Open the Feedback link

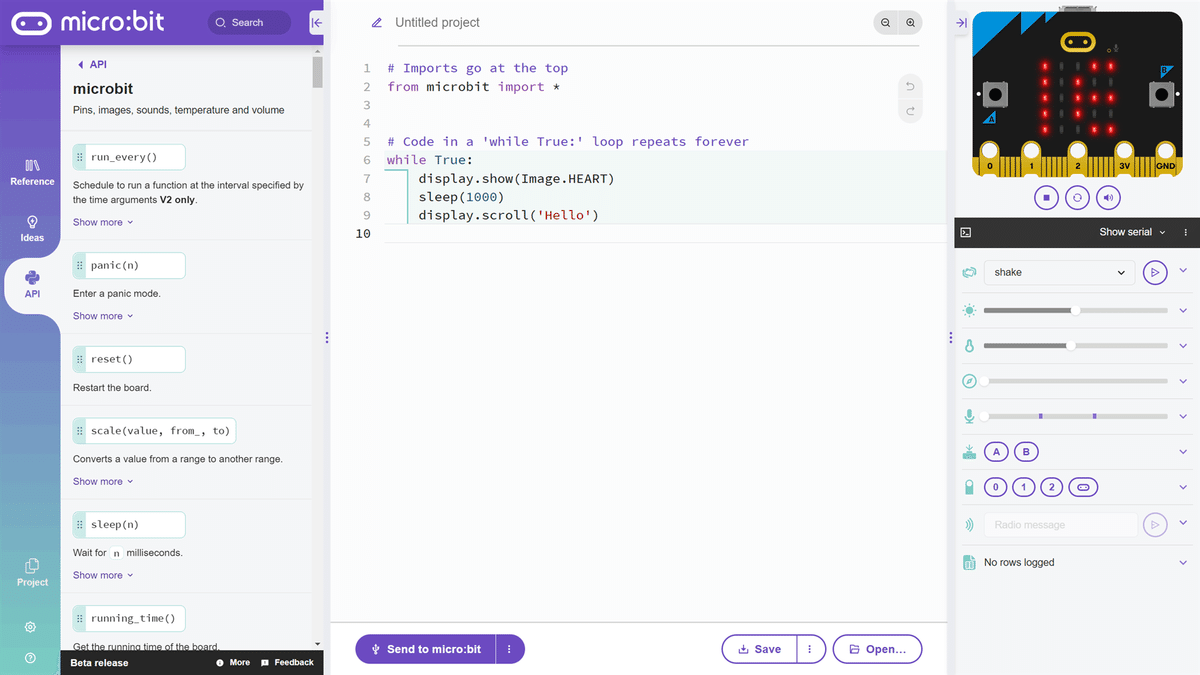pyautogui.click(x=287, y=662)
